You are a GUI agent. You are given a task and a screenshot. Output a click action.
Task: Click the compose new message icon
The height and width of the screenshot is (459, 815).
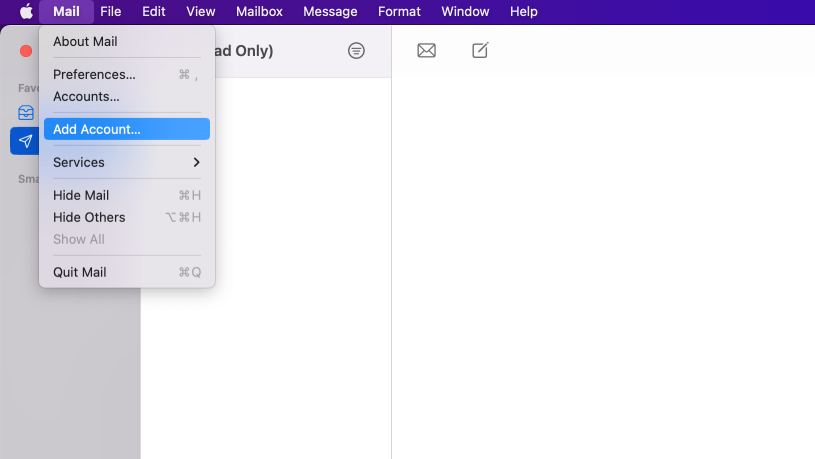[480, 51]
